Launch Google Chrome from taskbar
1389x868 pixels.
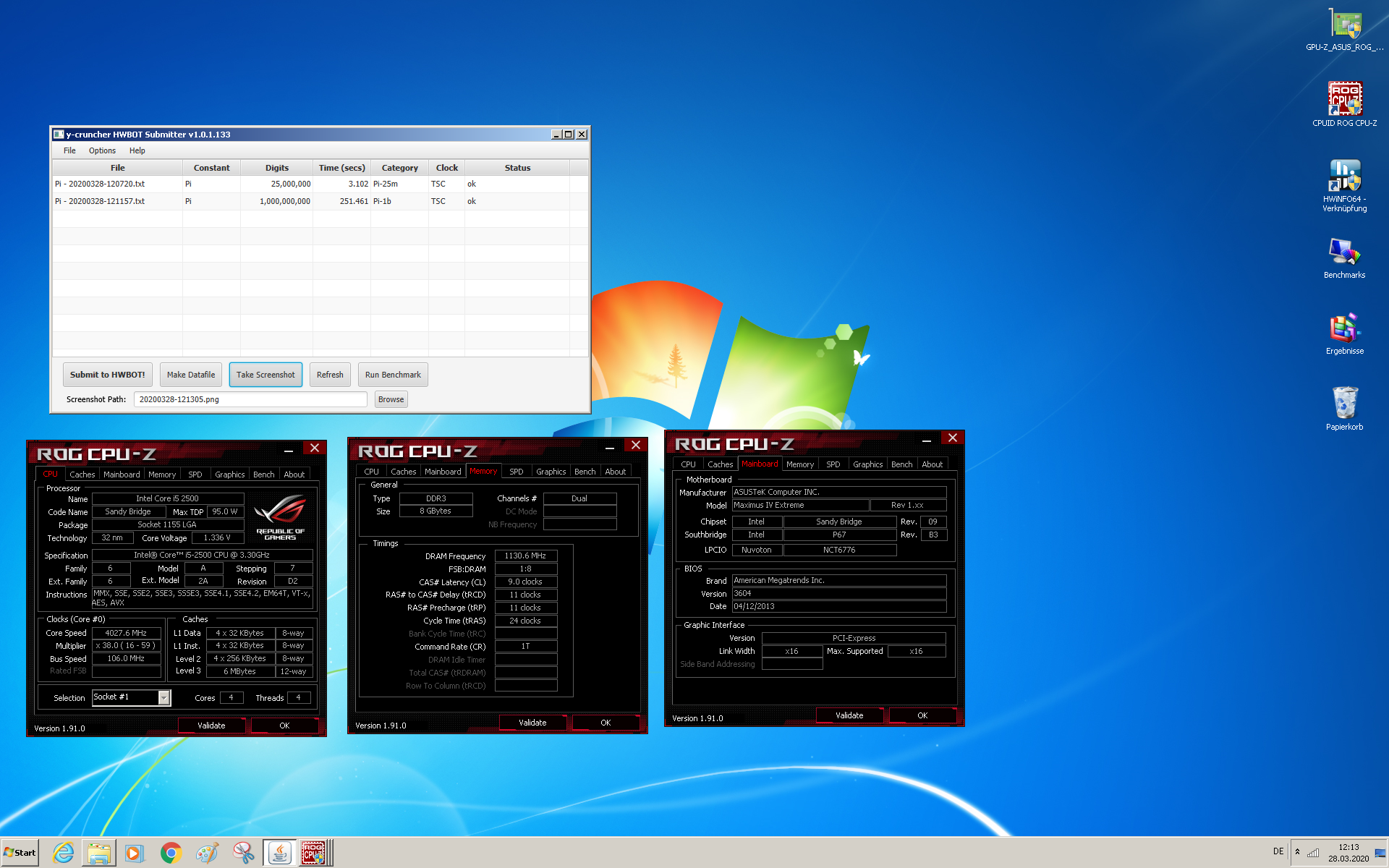pyautogui.click(x=171, y=853)
